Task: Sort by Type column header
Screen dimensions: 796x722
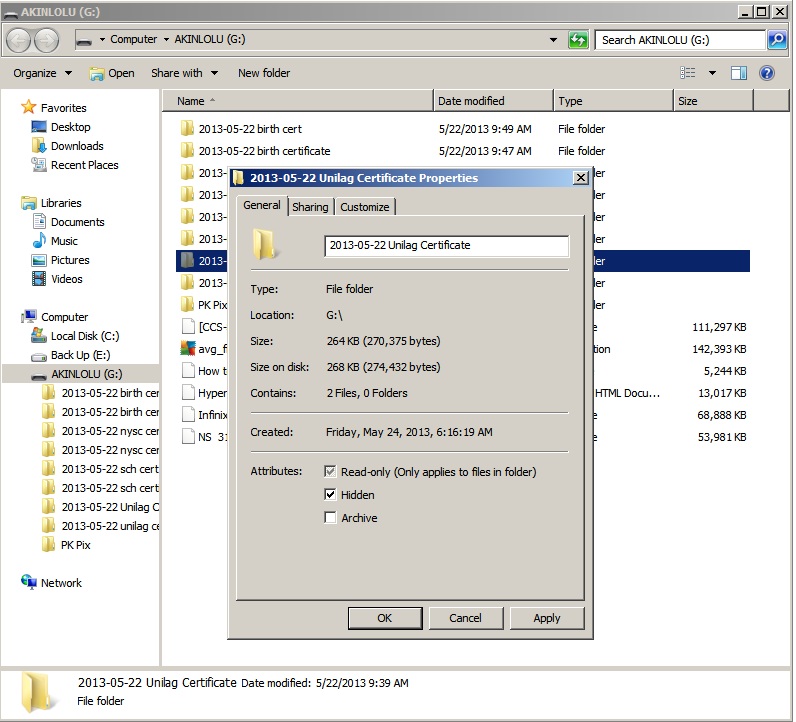Action: tap(613, 101)
